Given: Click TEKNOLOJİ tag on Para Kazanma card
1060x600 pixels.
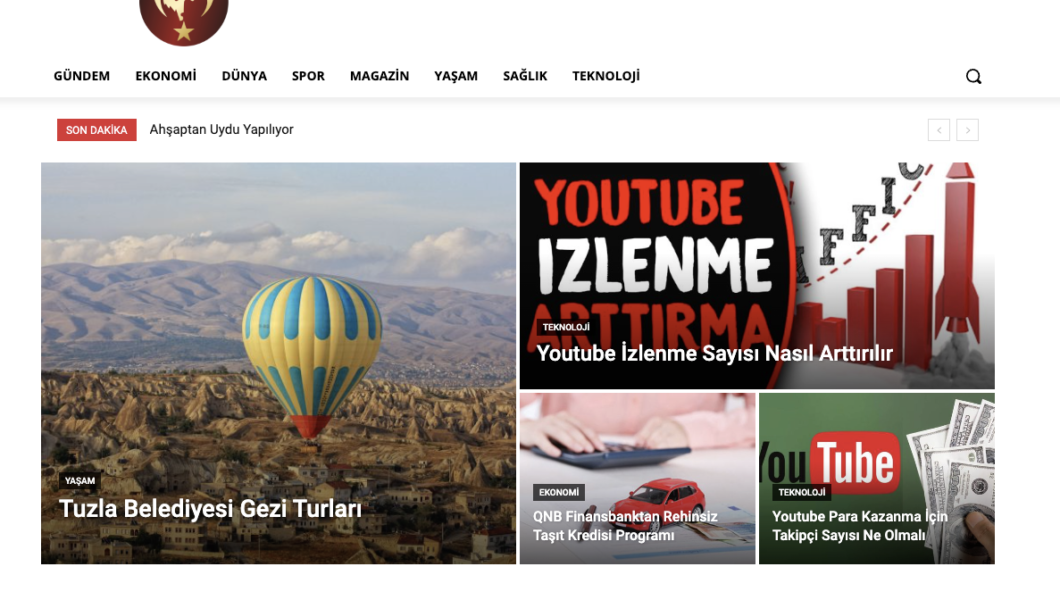Looking at the screenshot, I should pos(801,492).
